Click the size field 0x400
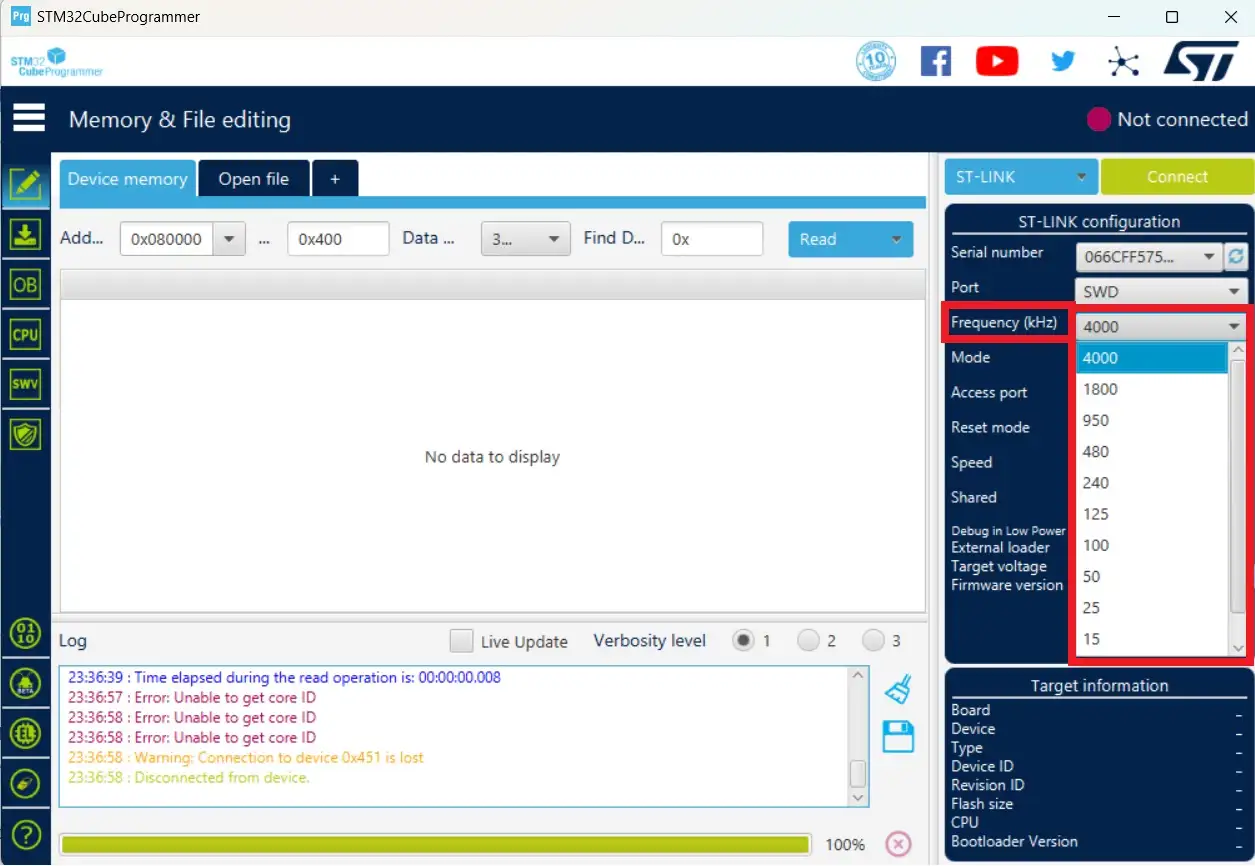The width and height of the screenshot is (1255, 866). pyautogui.click(x=338, y=239)
